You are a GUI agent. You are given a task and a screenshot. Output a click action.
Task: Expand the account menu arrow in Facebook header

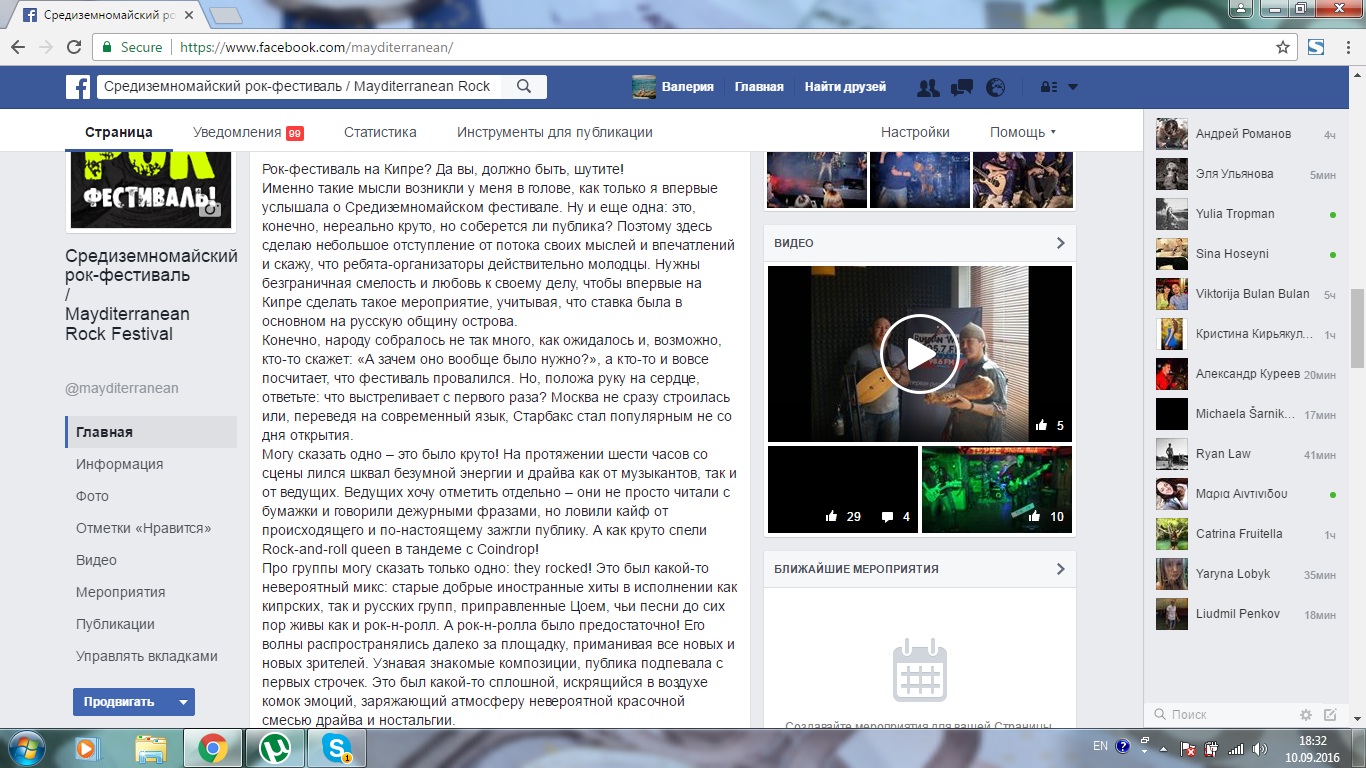point(1073,87)
